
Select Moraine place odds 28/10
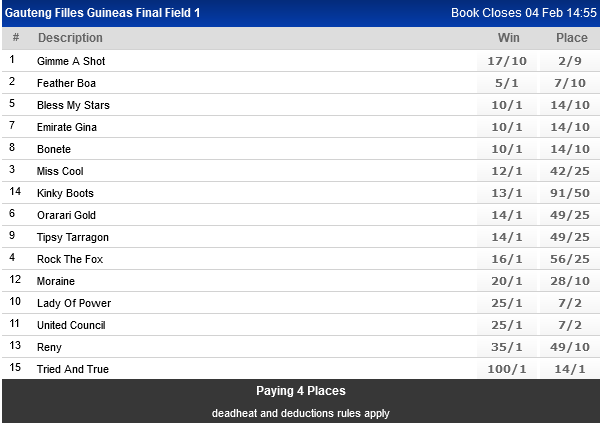click(x=572, y=281)
